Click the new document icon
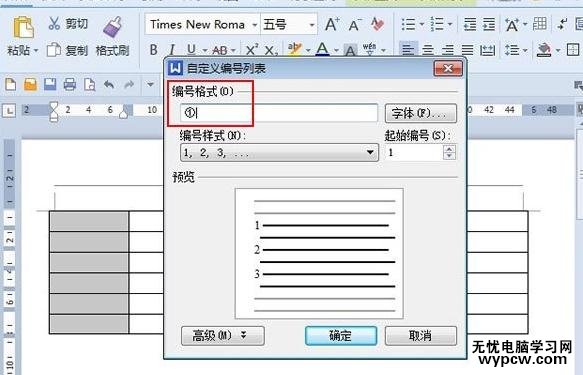This screenshot has height=375, width=583. click(x=10, y=85)
